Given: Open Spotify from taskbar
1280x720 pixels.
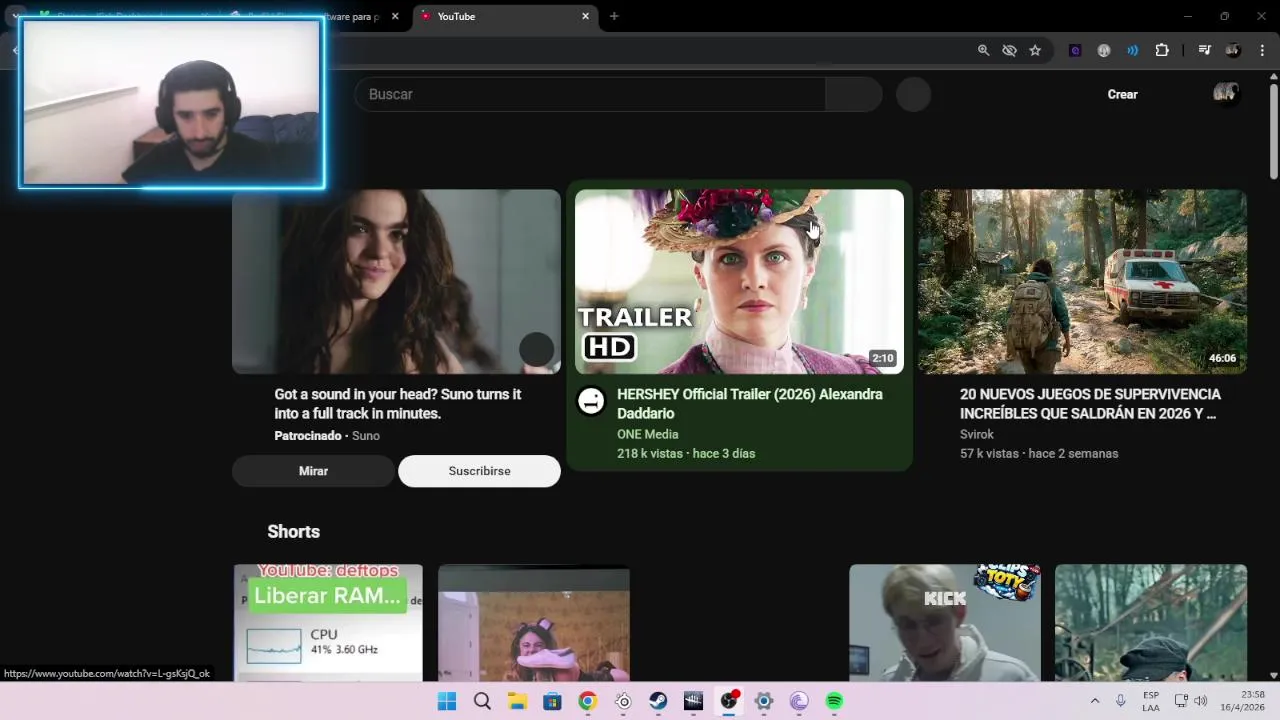Looking at the screenshot, I should [x=834, y=701].
